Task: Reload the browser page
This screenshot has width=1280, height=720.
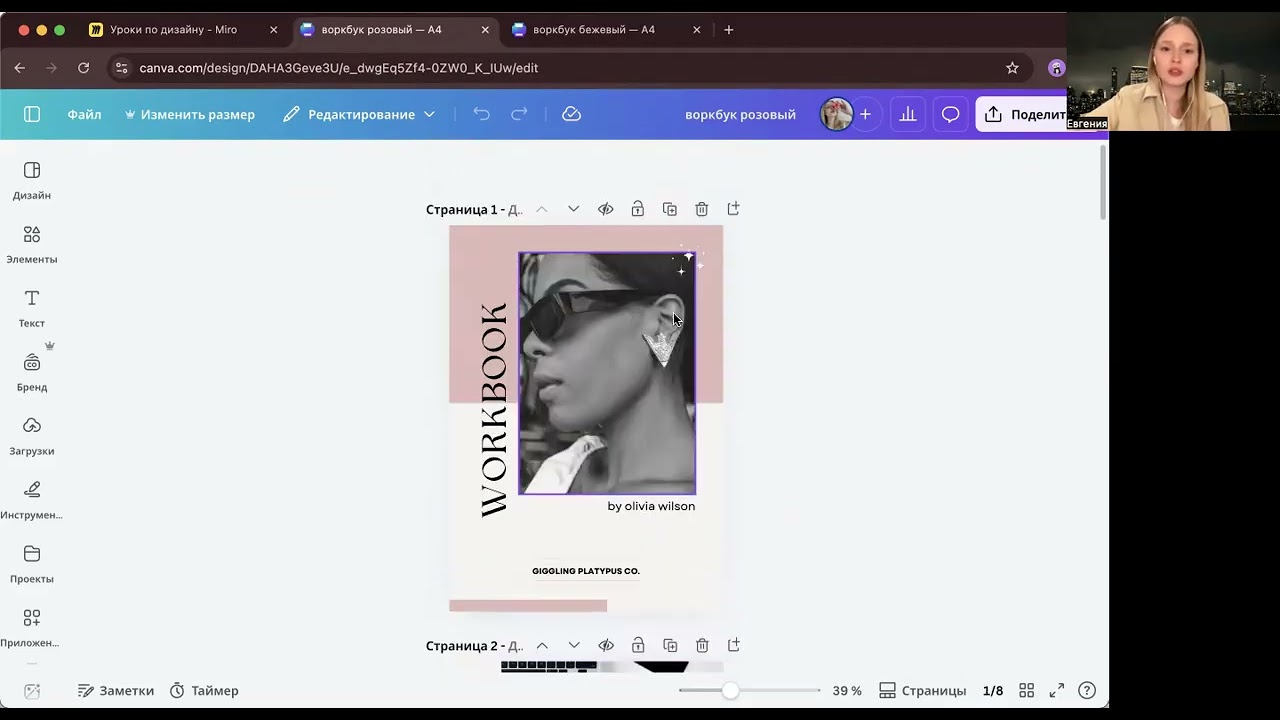Action: [83, 68]
